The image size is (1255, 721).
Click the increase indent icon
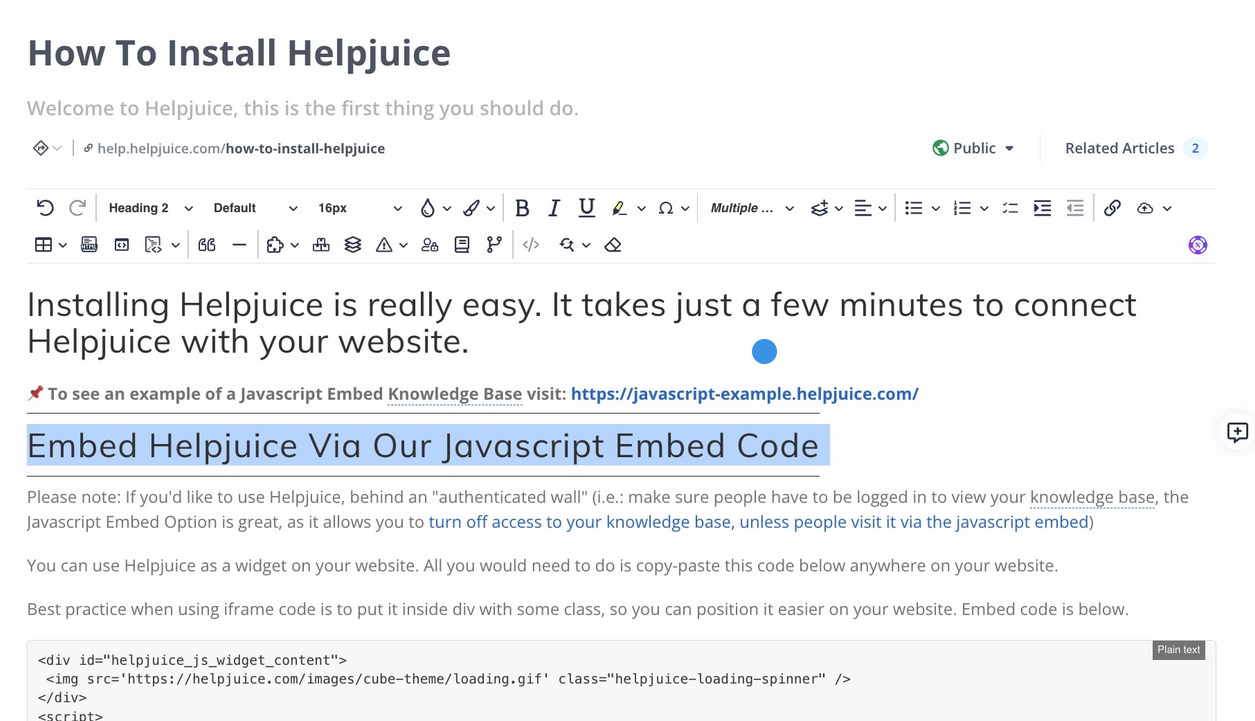click(1042, 208)
